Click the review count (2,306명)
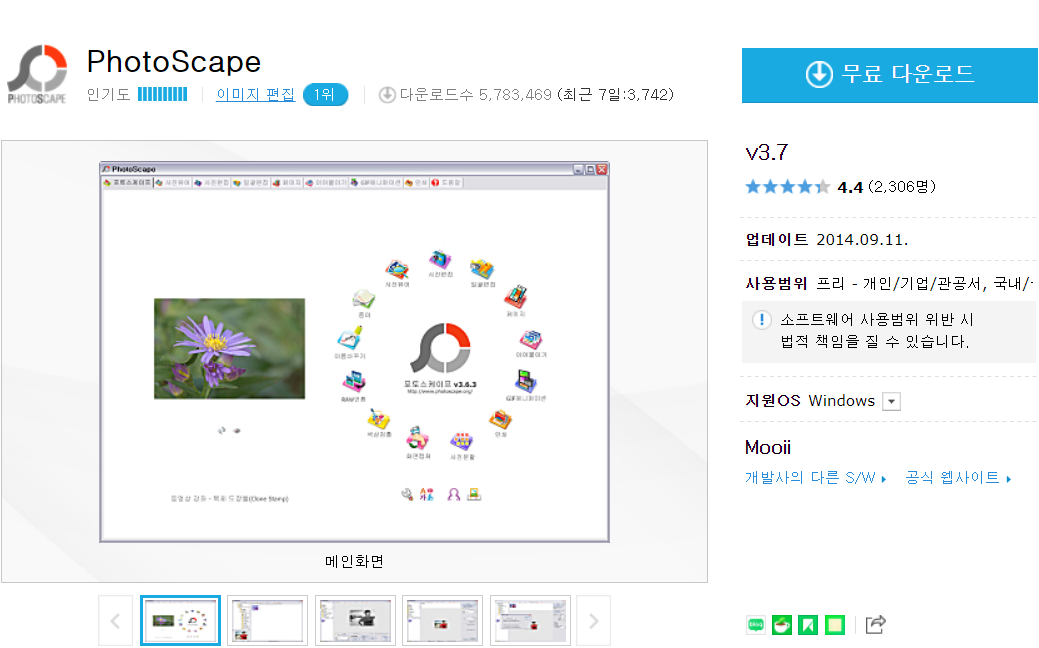The height and width of the screenshot is (648, 1039). click(902, 187)
